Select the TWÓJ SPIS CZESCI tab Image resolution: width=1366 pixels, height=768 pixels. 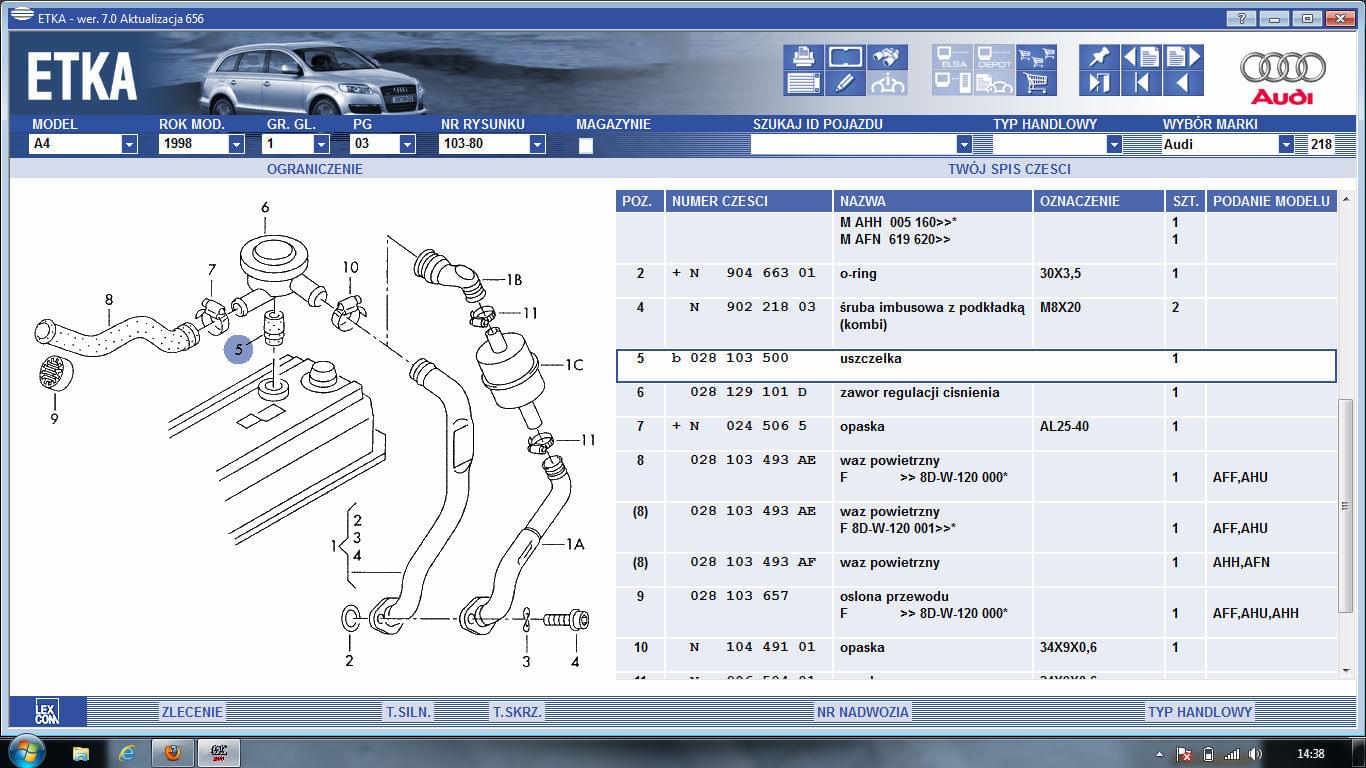(x=1009, y=169)
